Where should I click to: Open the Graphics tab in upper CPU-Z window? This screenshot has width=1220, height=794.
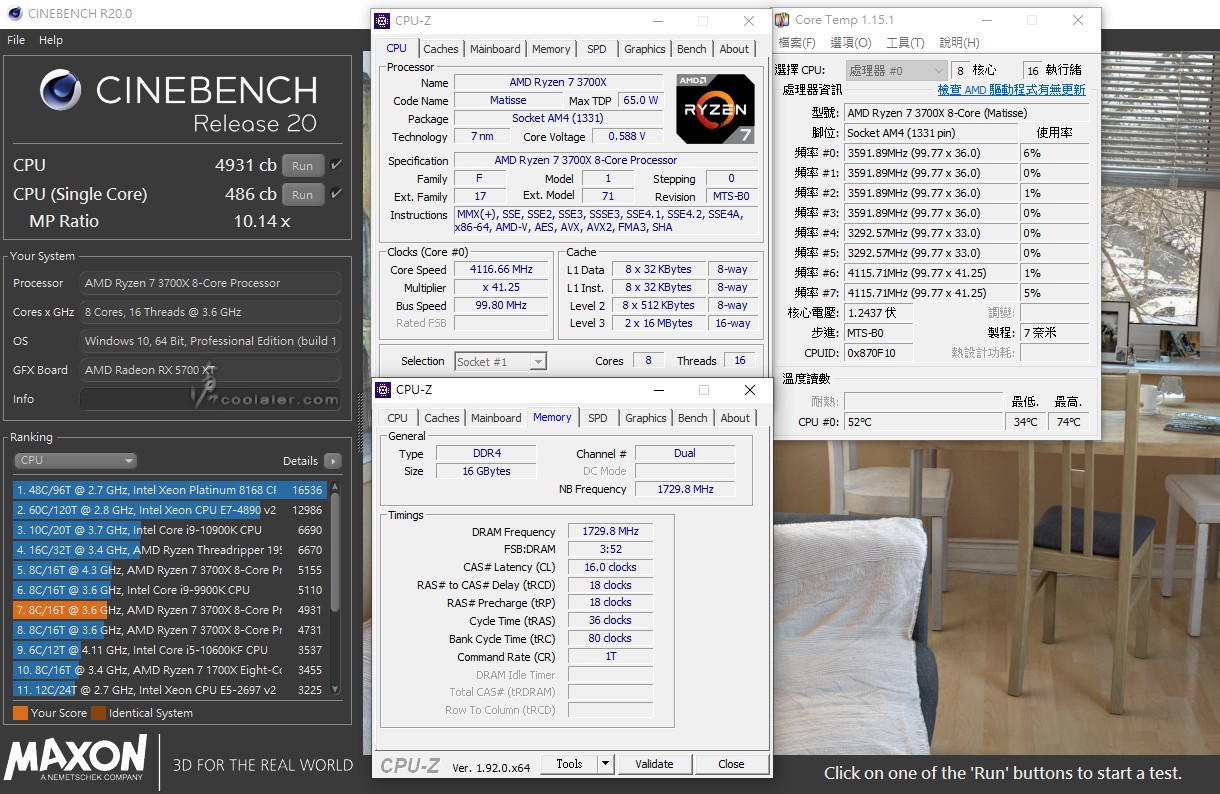pyautogui.click(x=645, y=49)
